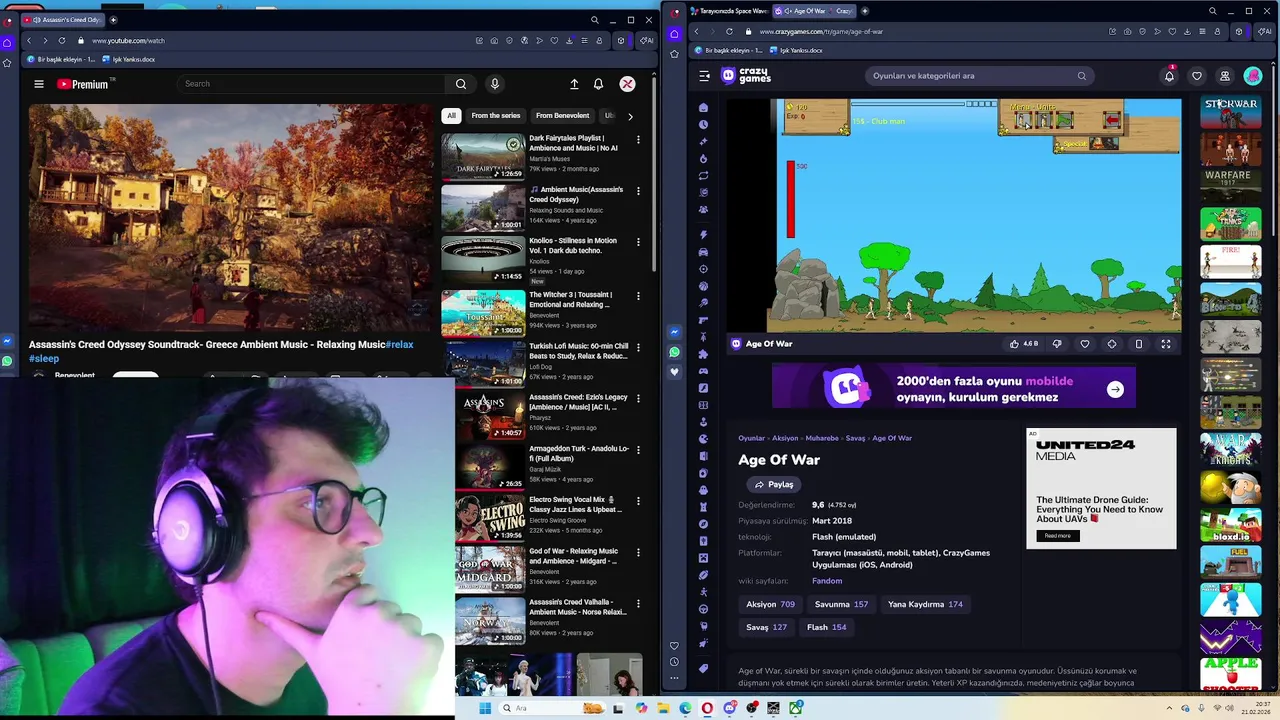1280x720 pixels.
Task: Open Savunma 157 tag
Action: pos(841,604)
